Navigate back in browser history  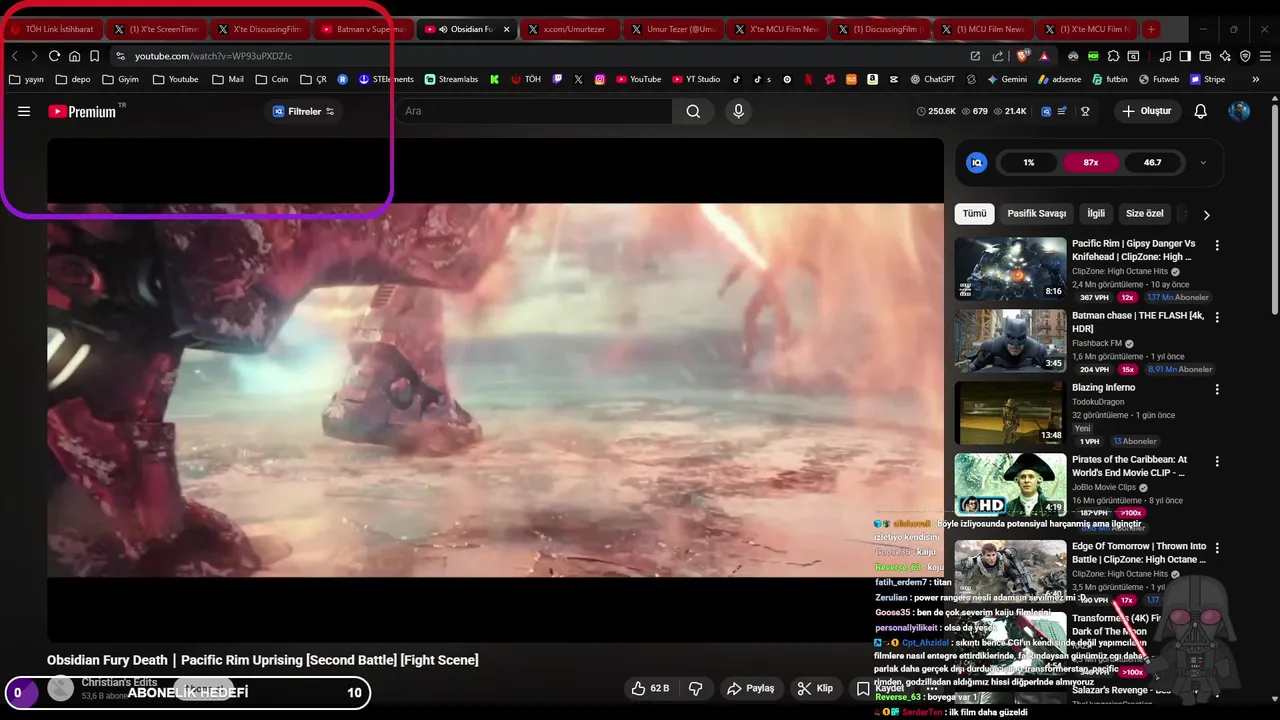click(14, 56)
